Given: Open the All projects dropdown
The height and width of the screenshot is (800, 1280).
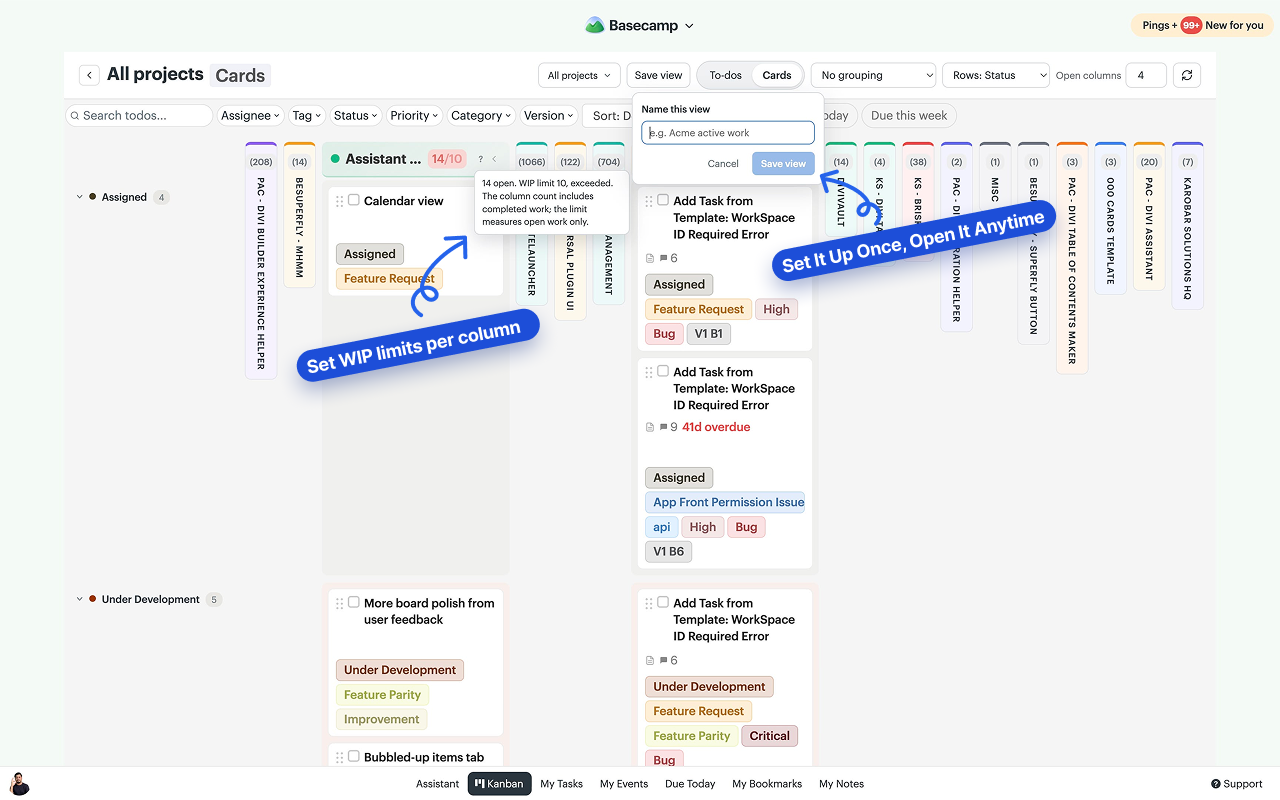Looking at the screenshot, I should click(579, 75).
